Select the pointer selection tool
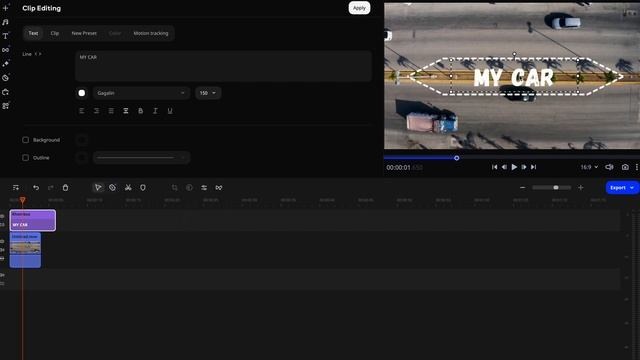Viewport: 640px width, 360px height. point(98,187)
